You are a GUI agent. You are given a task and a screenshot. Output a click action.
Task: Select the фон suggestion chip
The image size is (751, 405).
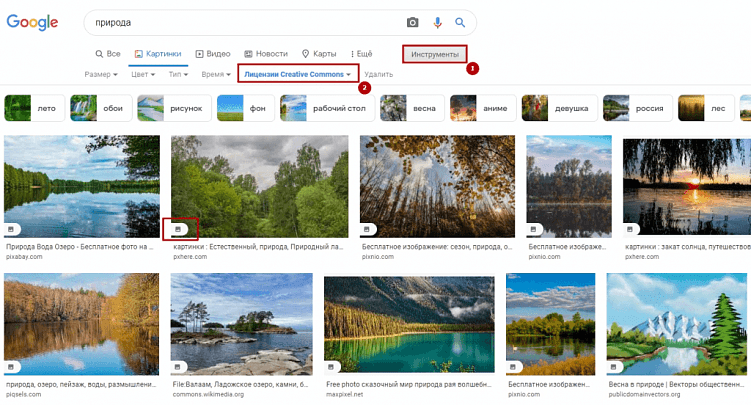[246, 108]
